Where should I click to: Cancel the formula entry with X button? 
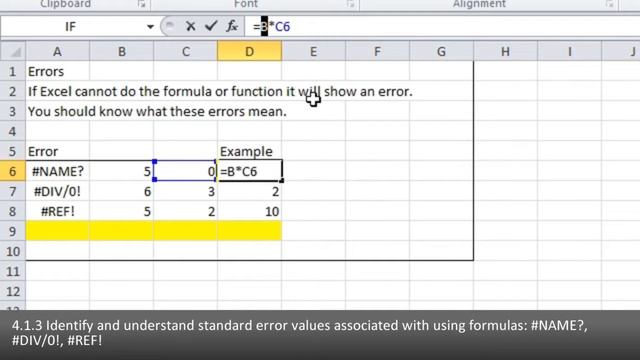(190, 27)
